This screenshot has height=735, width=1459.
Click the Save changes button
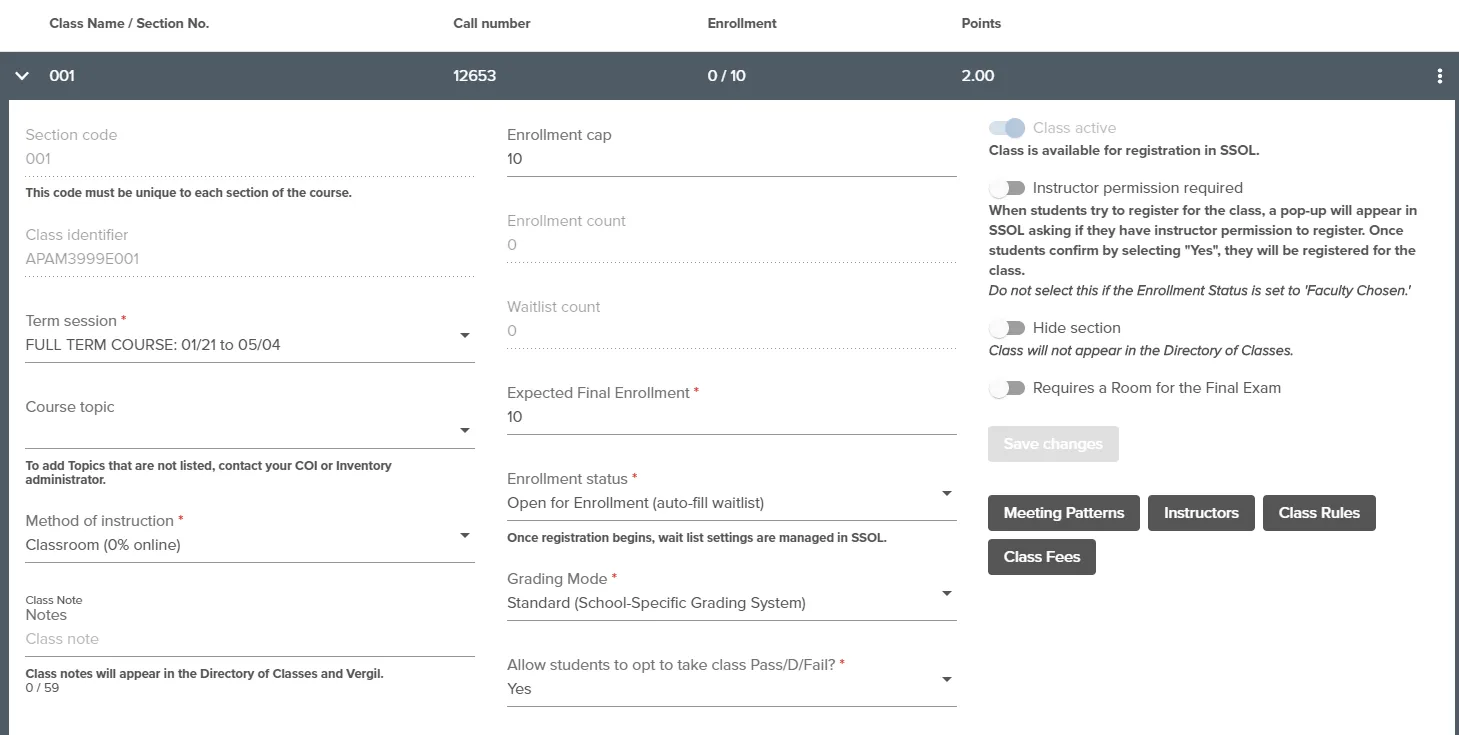[x=1053, y=444]
